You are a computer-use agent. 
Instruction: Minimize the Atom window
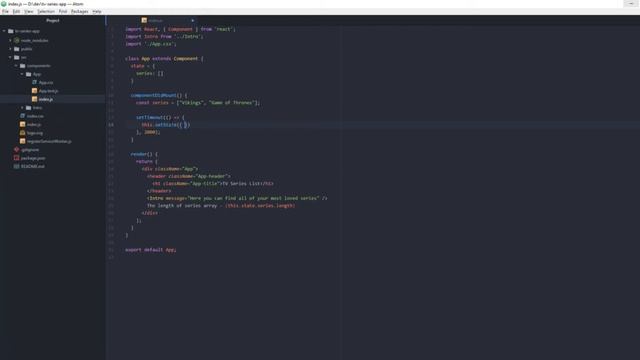point(631,4)
